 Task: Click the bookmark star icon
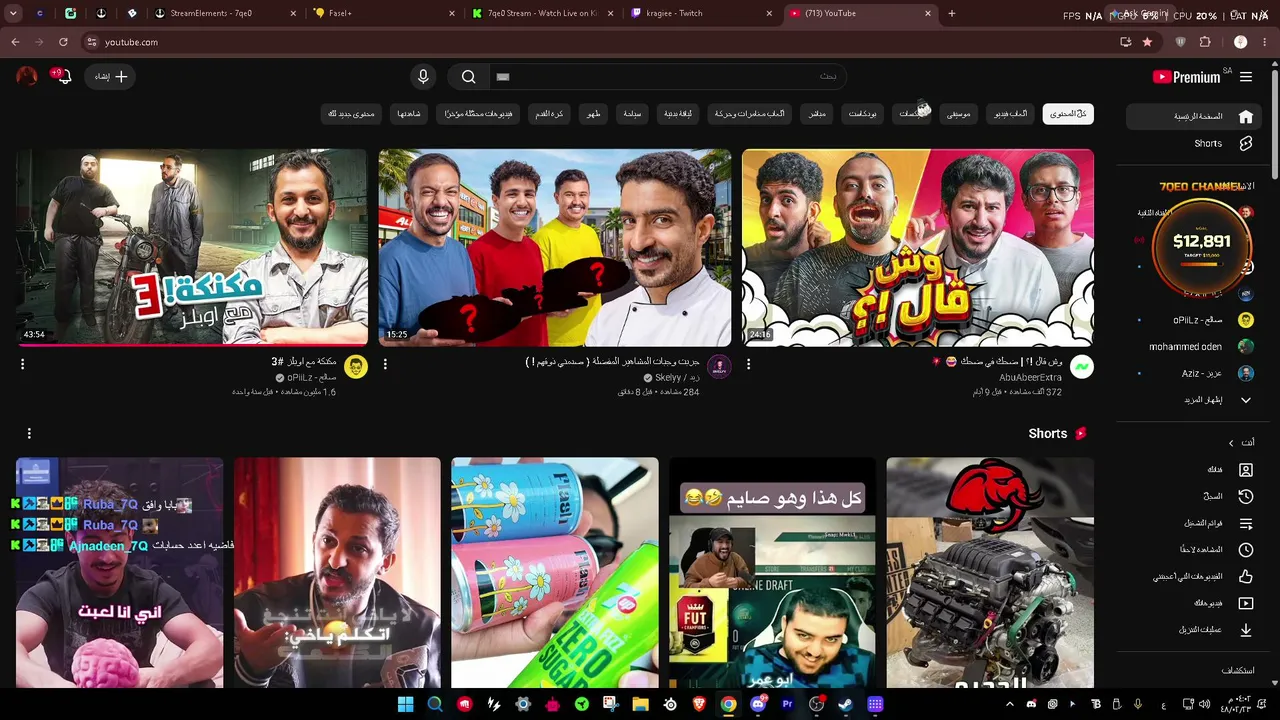coord(1147,42)
